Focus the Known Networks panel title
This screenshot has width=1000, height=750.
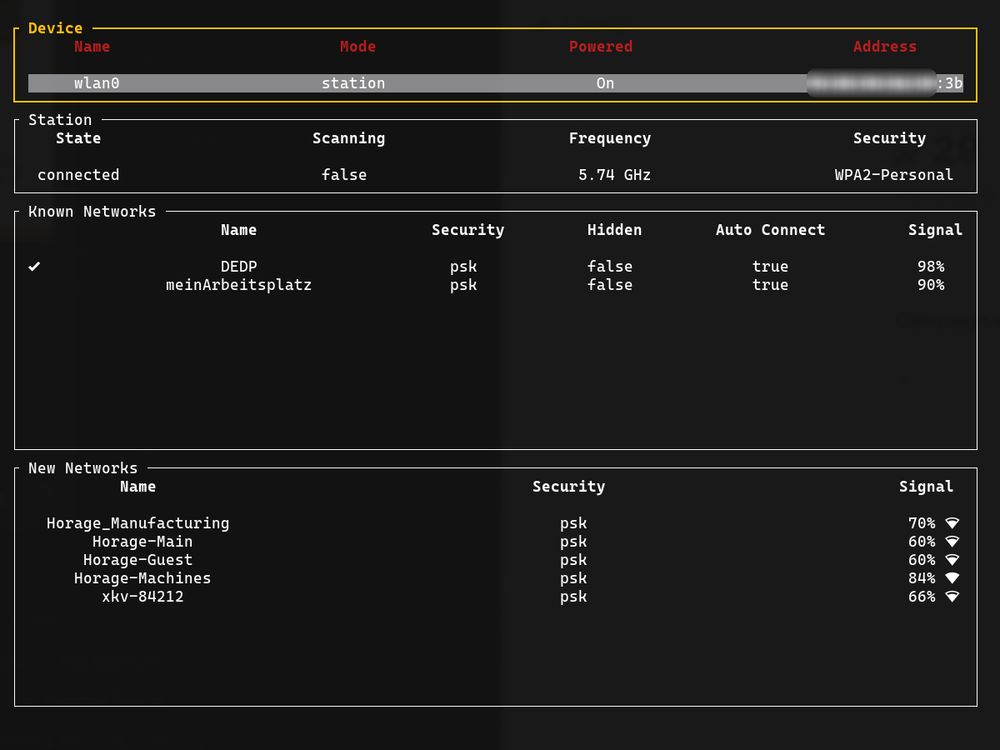tap(92, 212)
